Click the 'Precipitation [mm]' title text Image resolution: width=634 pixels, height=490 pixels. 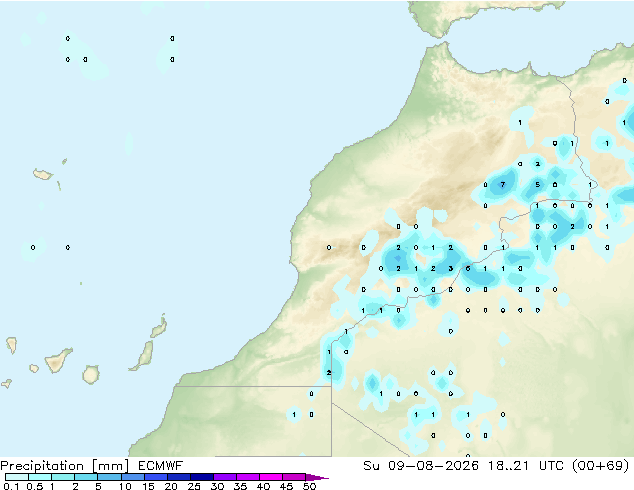65,466
